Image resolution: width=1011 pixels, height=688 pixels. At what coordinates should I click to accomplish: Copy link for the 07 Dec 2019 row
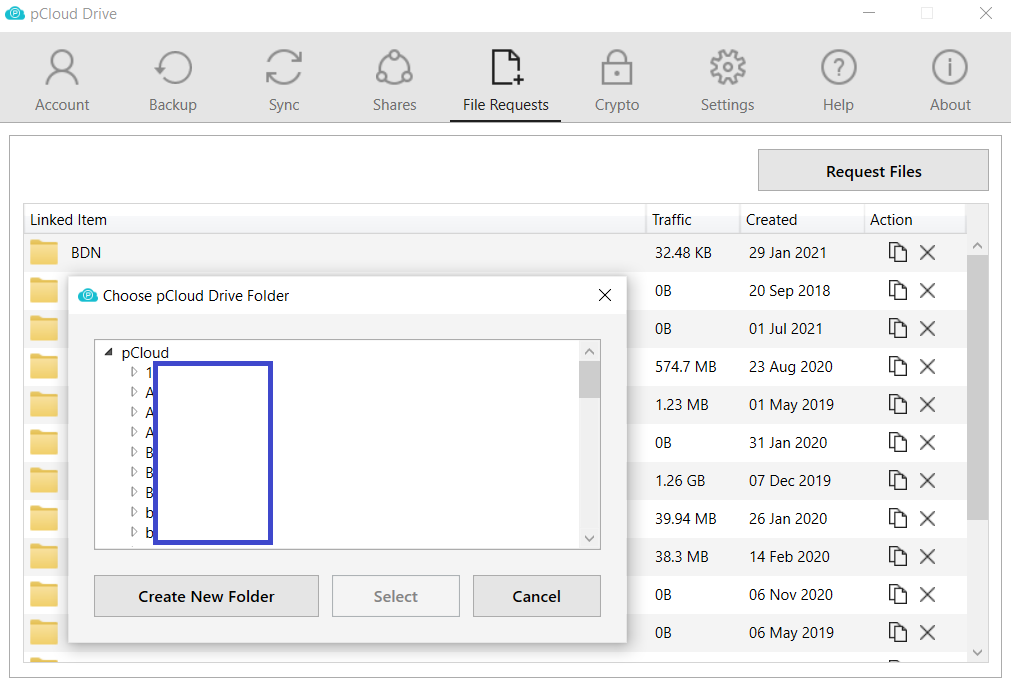tap(898, 480)
